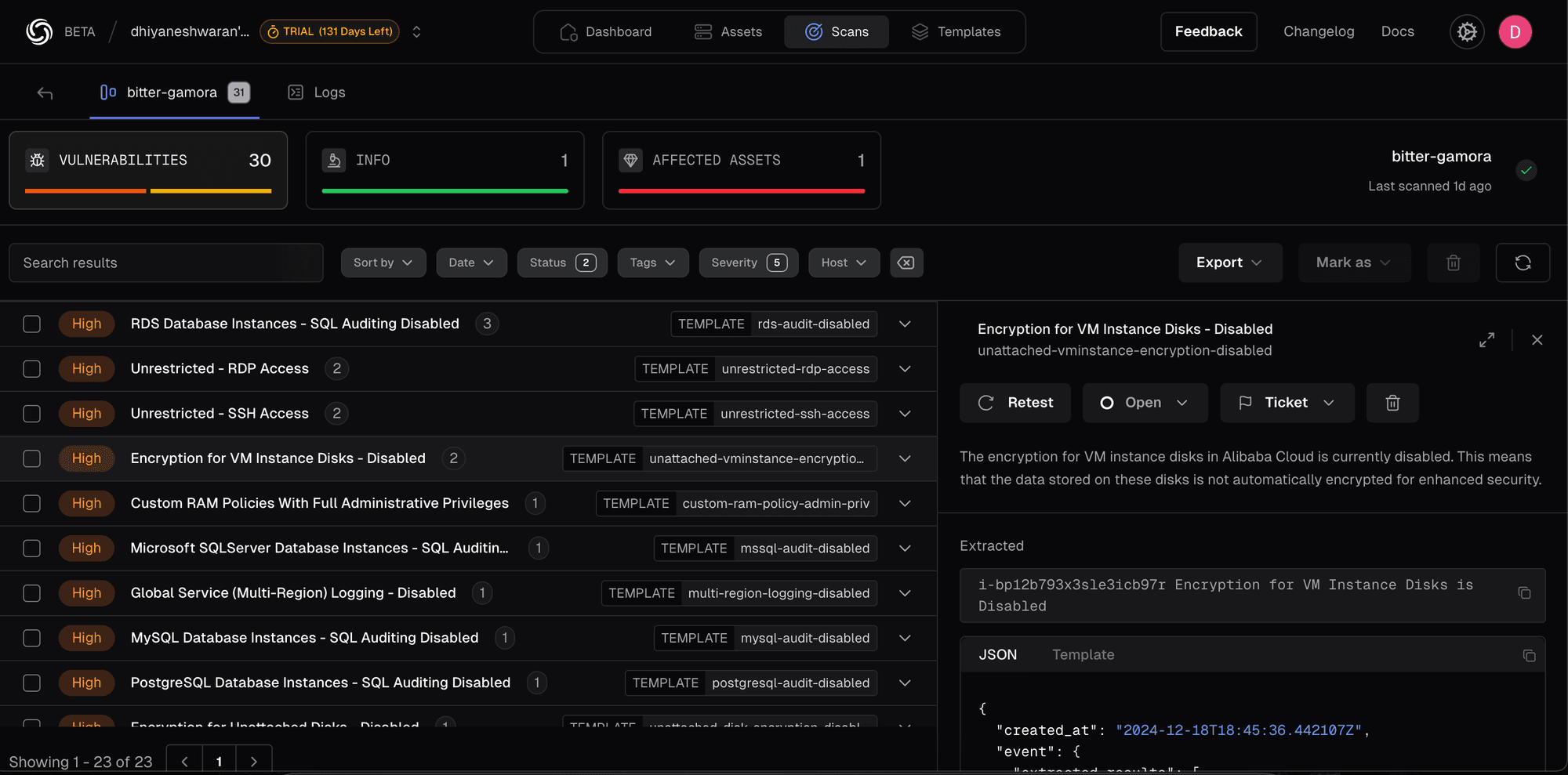
Task: Open the Severity filter dropdown
Action: [x=748, y=263]
